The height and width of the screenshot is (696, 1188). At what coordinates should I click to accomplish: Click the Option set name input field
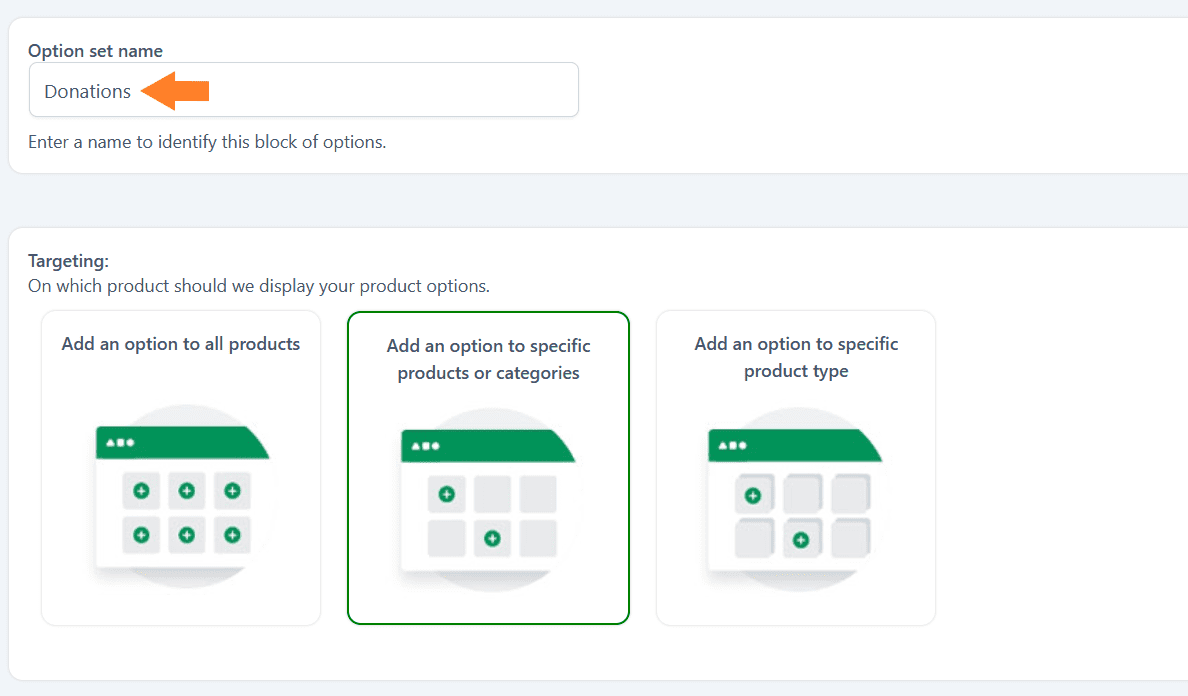coord(303,90)
